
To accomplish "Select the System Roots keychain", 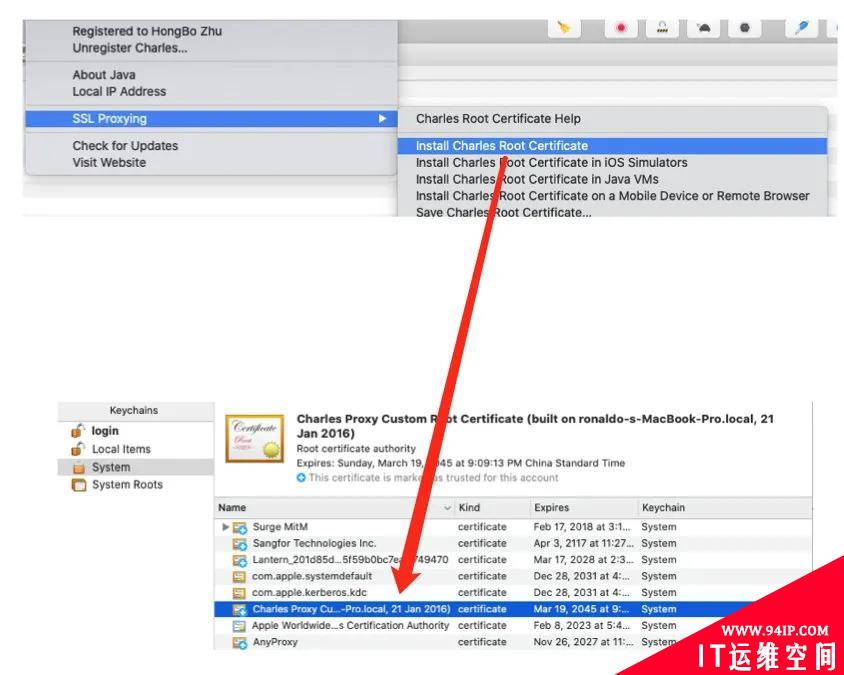I will click(x=127, y=484).
